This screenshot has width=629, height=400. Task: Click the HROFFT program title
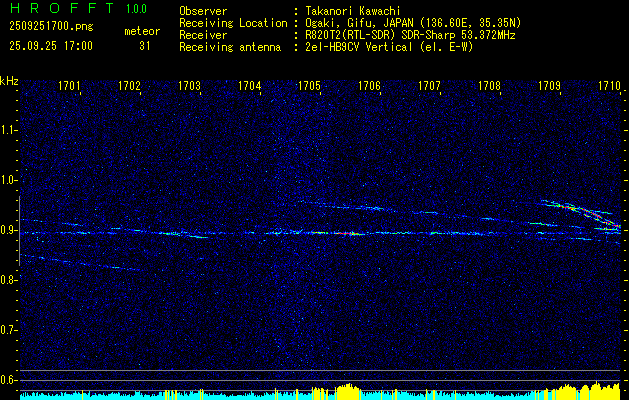point(61,8)
